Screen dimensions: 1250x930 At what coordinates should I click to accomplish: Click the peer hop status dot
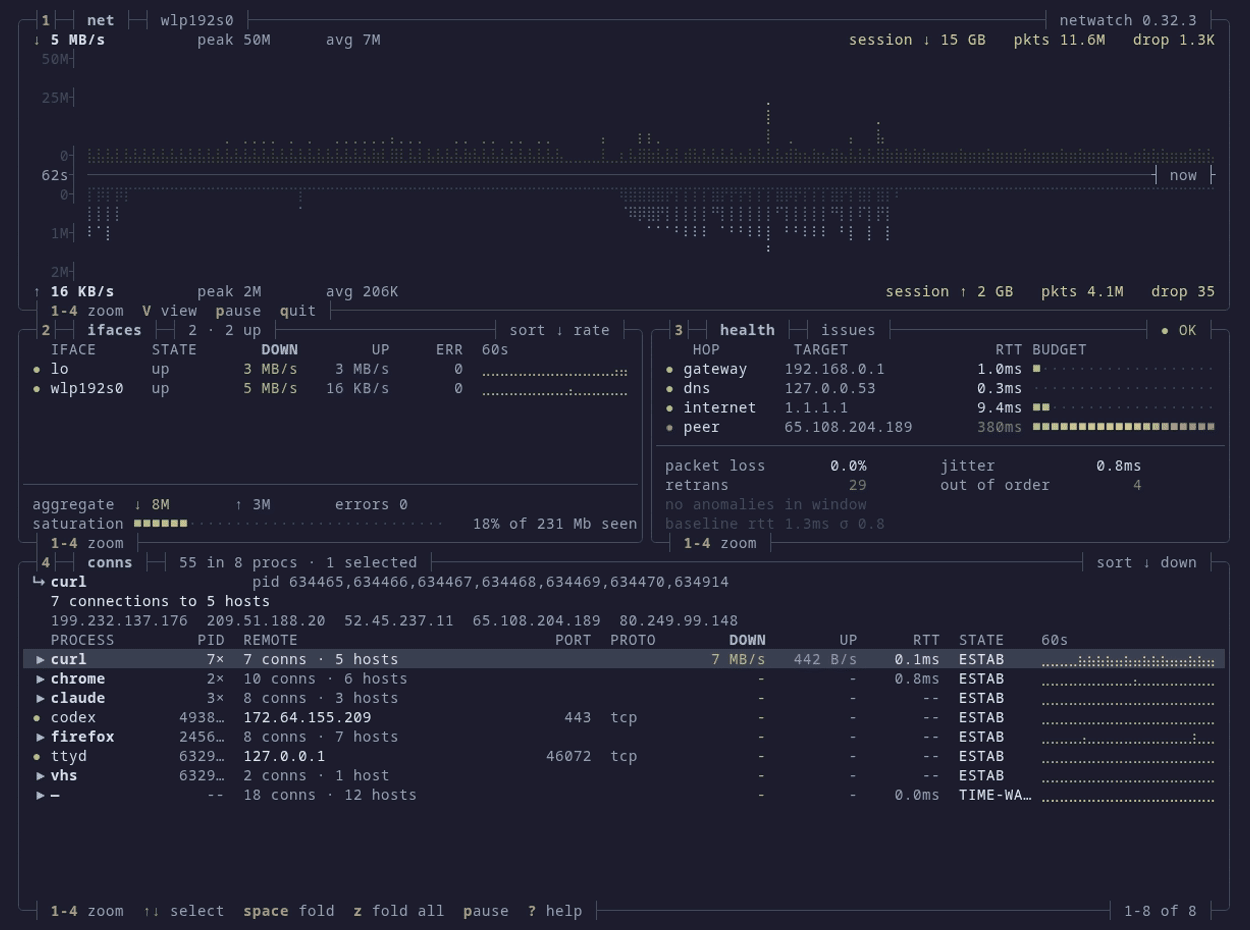point(670,428)
